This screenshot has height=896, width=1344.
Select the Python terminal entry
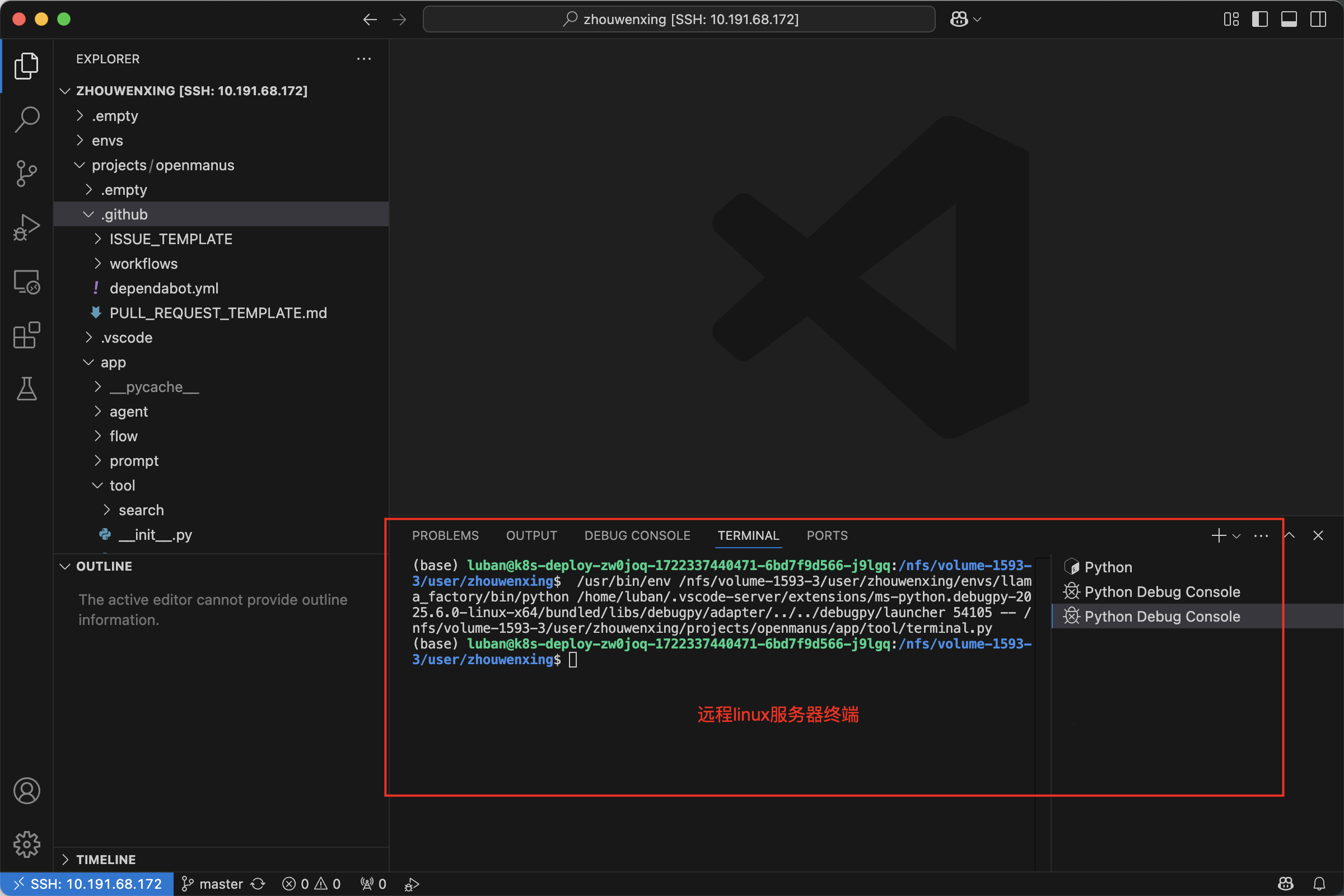click(x=1197, y=567)
